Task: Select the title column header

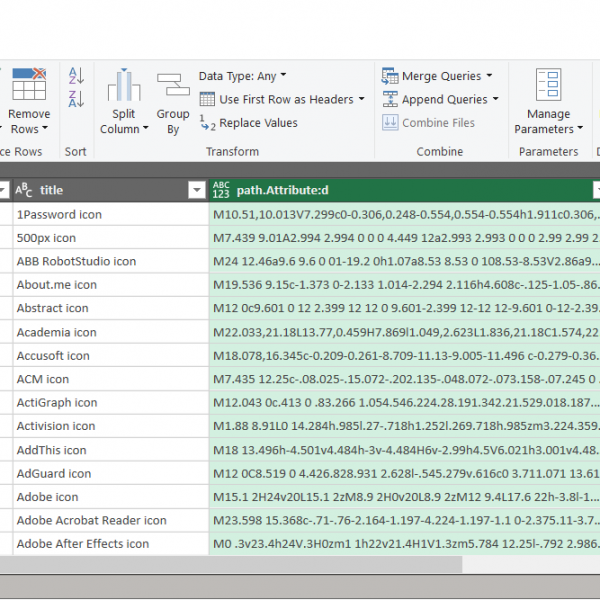Action: pos(111,190)
